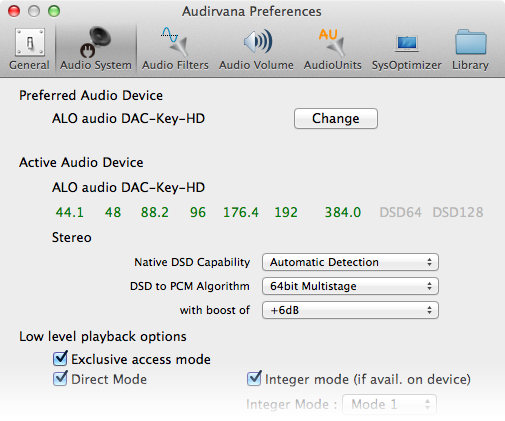Screen dimensions: 505x421
Task: Open Native DSD Capability dropdown
Action: 350,262
